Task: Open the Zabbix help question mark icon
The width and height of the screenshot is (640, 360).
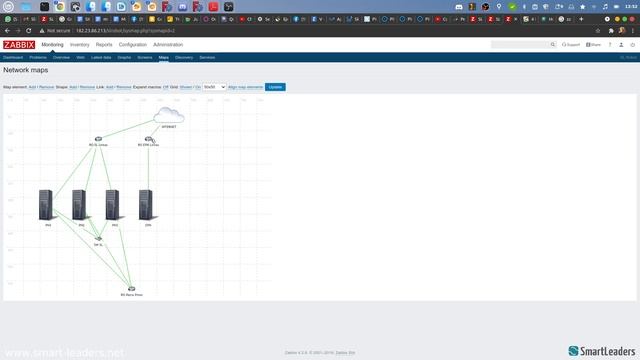Action: [x=610, y=44]
